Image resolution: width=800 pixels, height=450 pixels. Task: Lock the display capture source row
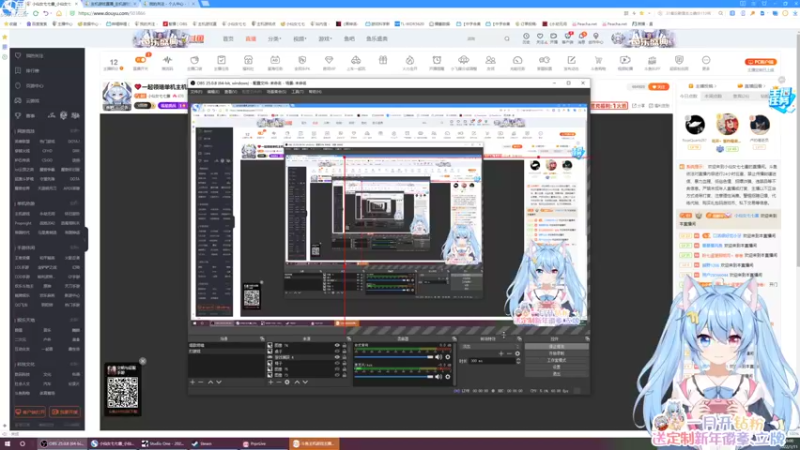[x=344, y=357]
